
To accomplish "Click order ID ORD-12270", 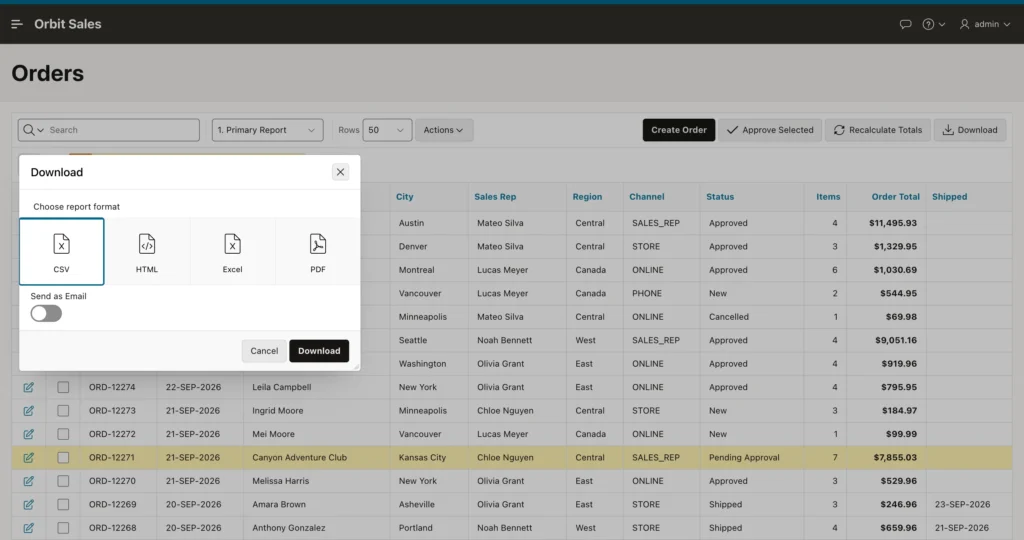I will pos(112,481).
